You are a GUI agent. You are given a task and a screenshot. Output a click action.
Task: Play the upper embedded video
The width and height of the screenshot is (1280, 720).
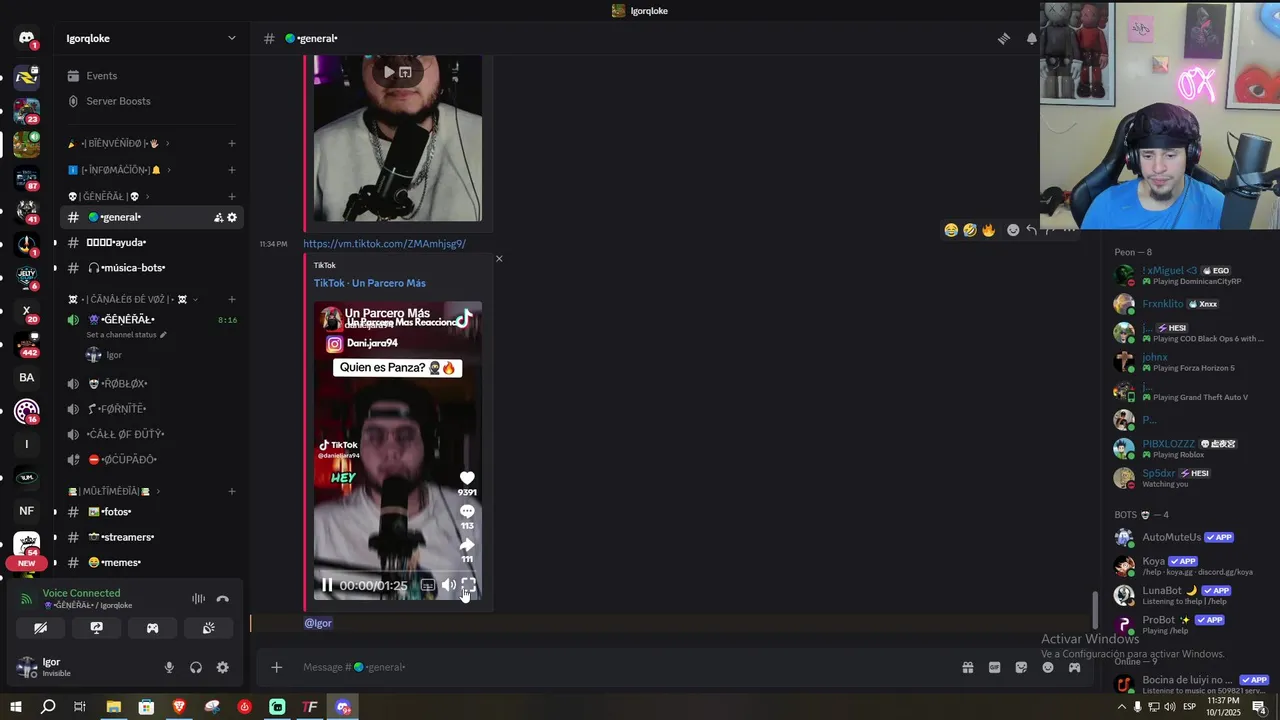(389, 72)
